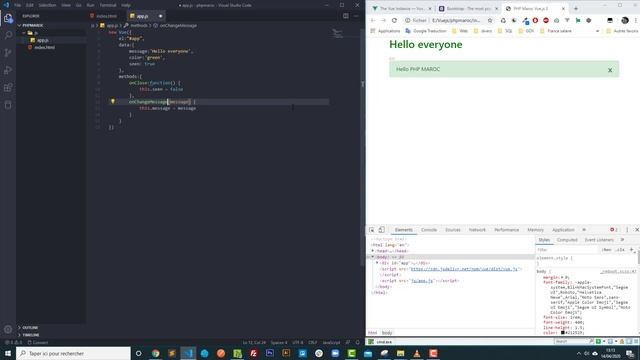Screen dimensions: 640x360
Task: Click the body breadcrumb at DevTools bottom
Action: 387,333
